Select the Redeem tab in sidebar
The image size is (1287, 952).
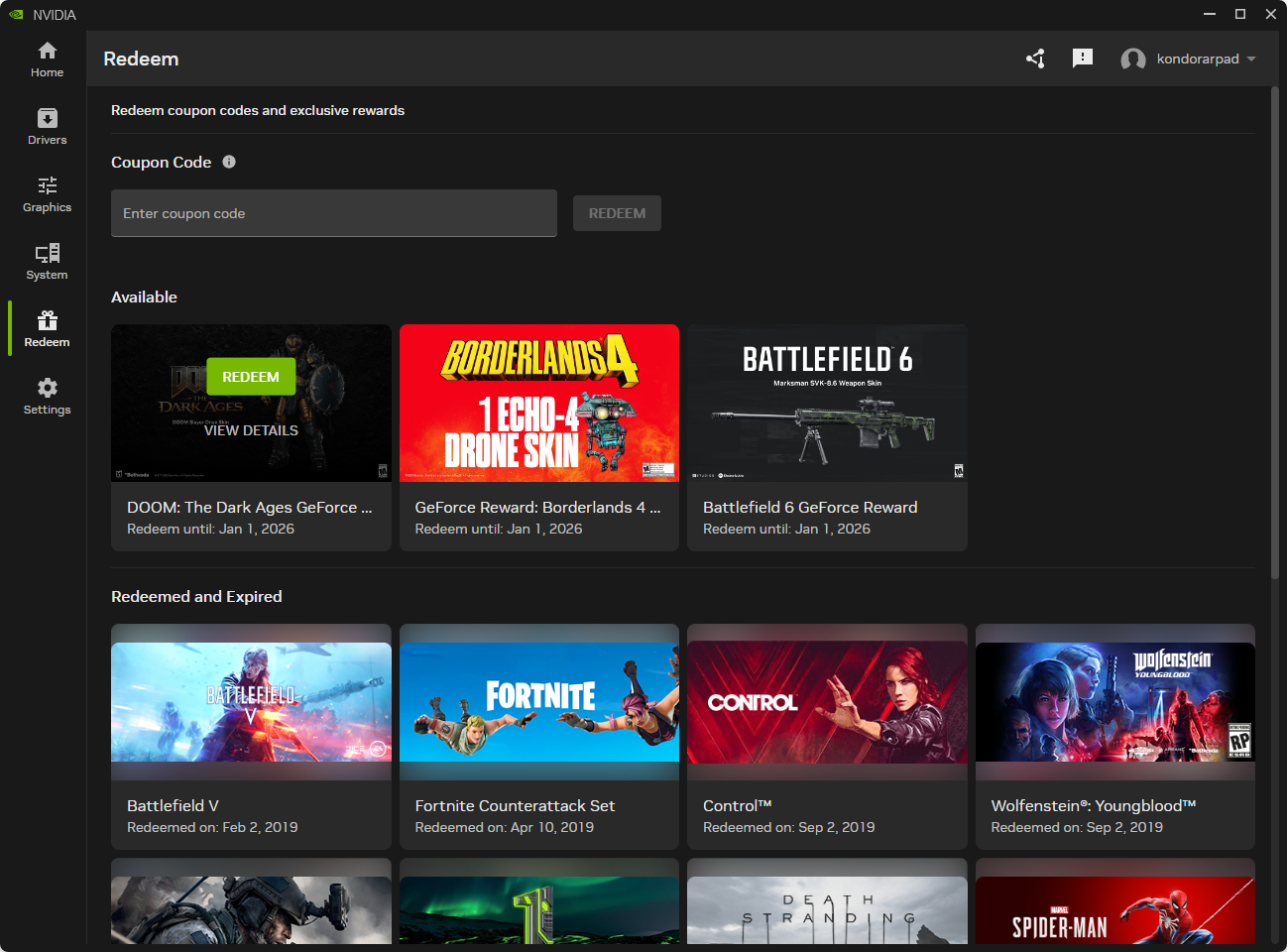47,329
